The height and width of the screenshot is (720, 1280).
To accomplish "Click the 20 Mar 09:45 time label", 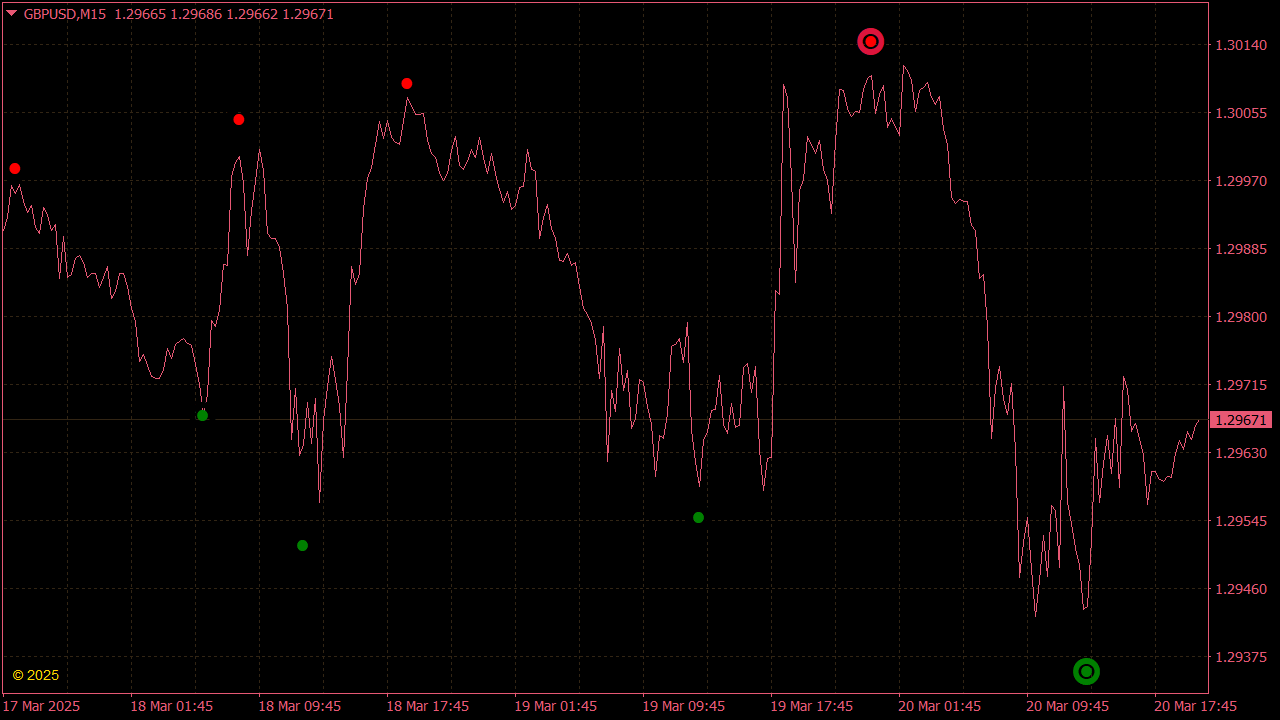I will coord(1068,706).
